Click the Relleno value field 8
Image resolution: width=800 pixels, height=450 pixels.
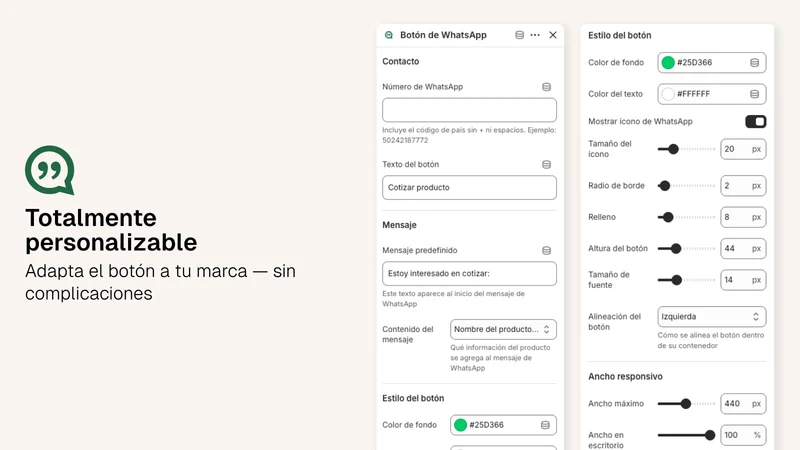(x=743, y=217)
